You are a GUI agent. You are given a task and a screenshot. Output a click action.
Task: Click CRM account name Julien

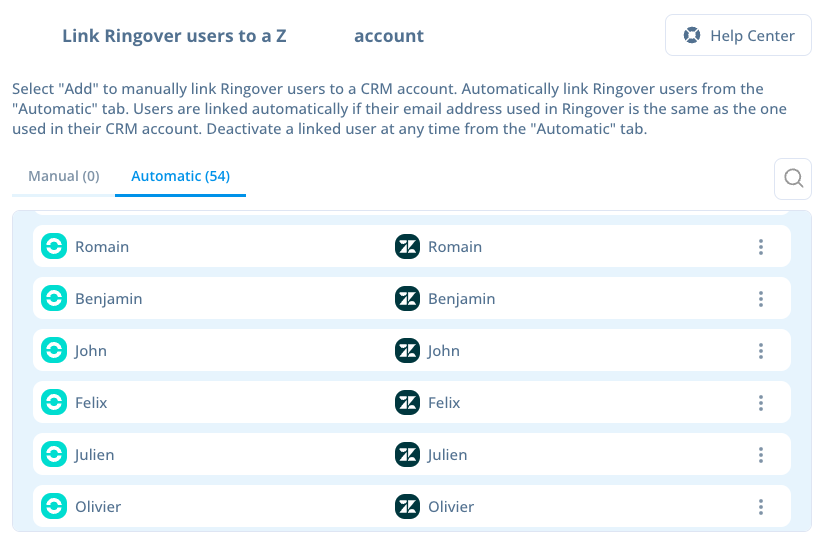[448, 455]
